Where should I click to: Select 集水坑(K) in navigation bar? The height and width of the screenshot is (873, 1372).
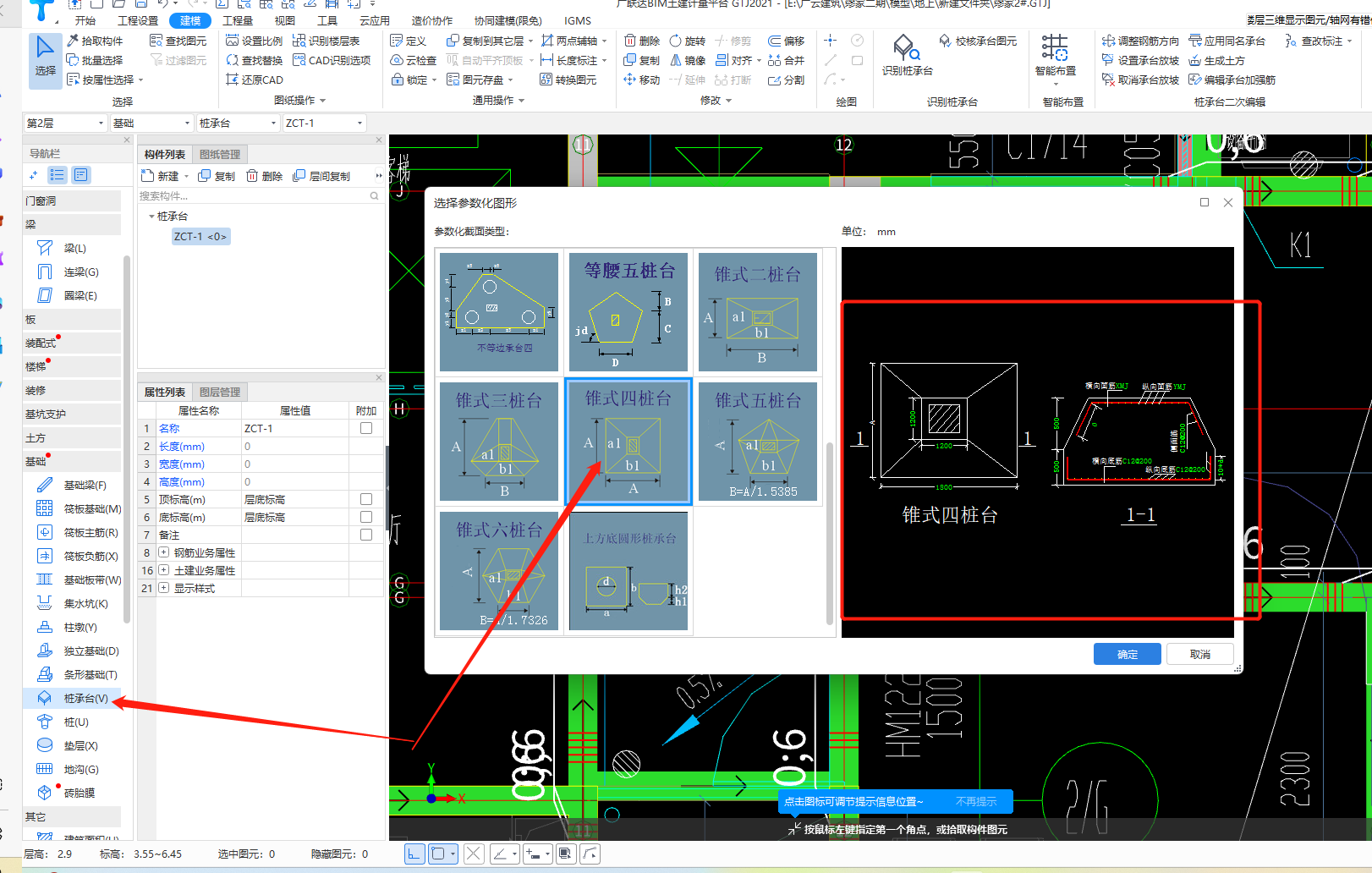point(73,603)
